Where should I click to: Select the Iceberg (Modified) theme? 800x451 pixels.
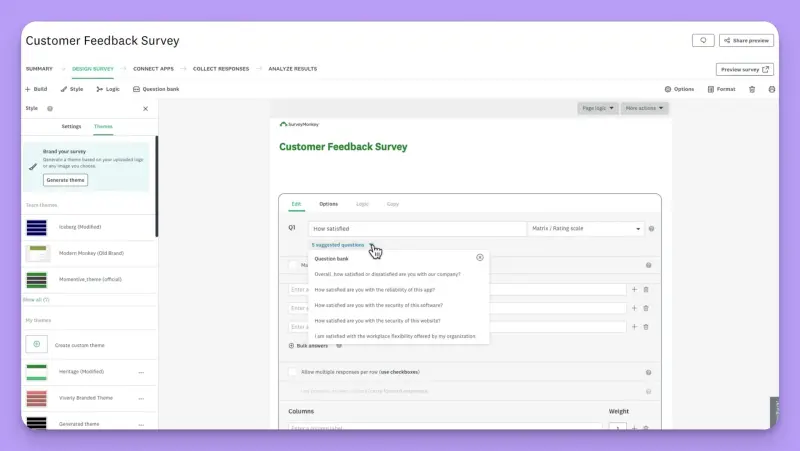(x=89, y=227)
